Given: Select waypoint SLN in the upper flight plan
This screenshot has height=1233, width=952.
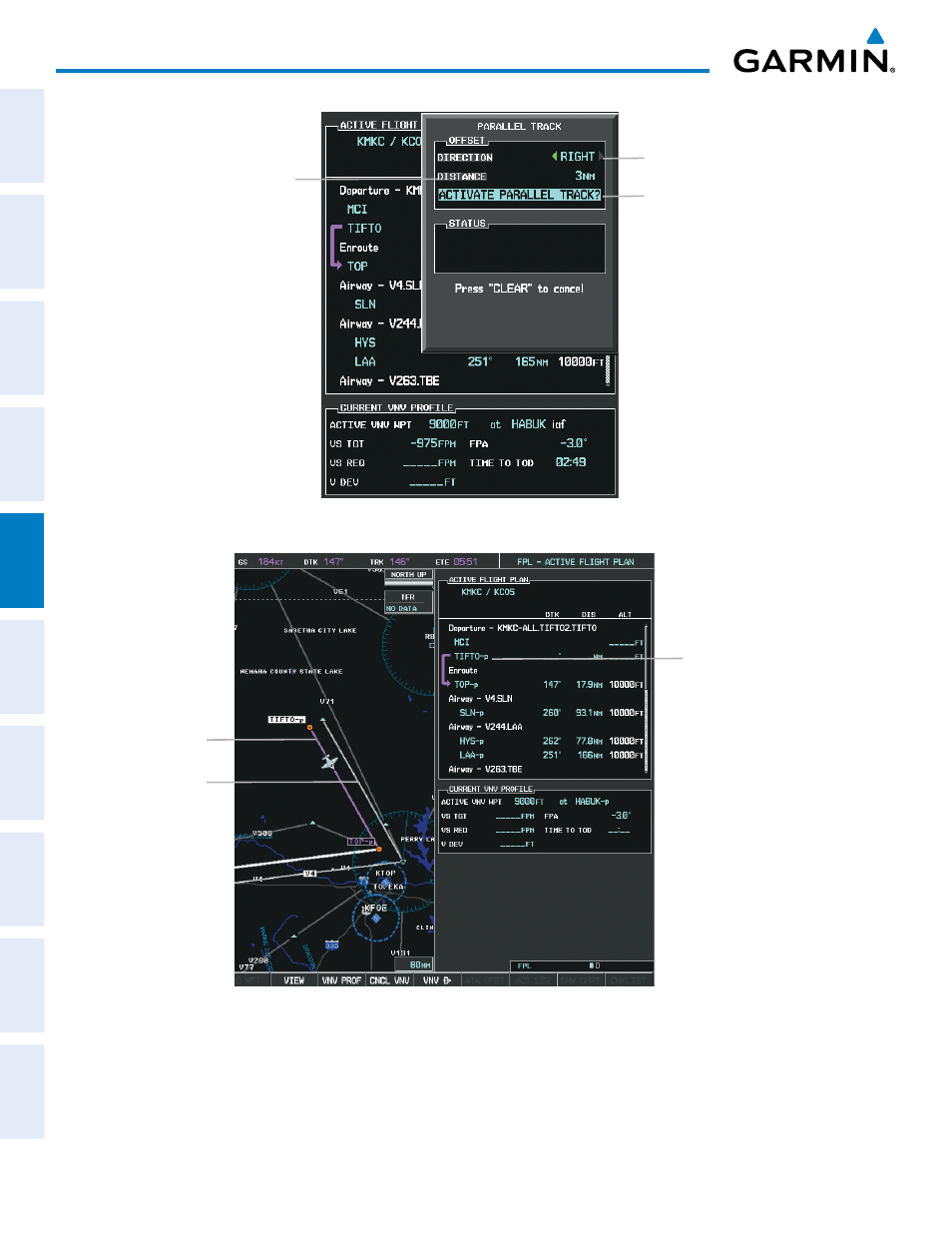Looking at the screenshot, I should click(x=365, y=305).
